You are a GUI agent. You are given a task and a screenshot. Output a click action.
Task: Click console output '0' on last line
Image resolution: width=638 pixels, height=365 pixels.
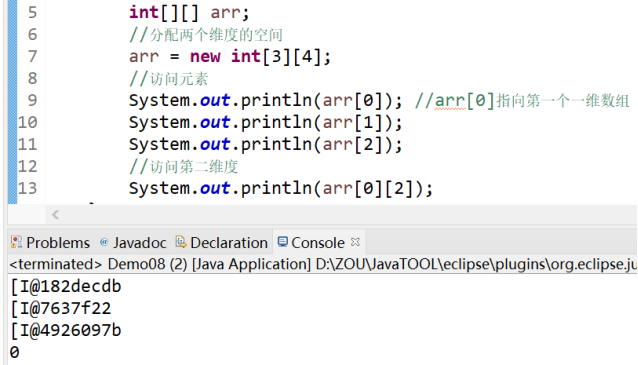14,352
